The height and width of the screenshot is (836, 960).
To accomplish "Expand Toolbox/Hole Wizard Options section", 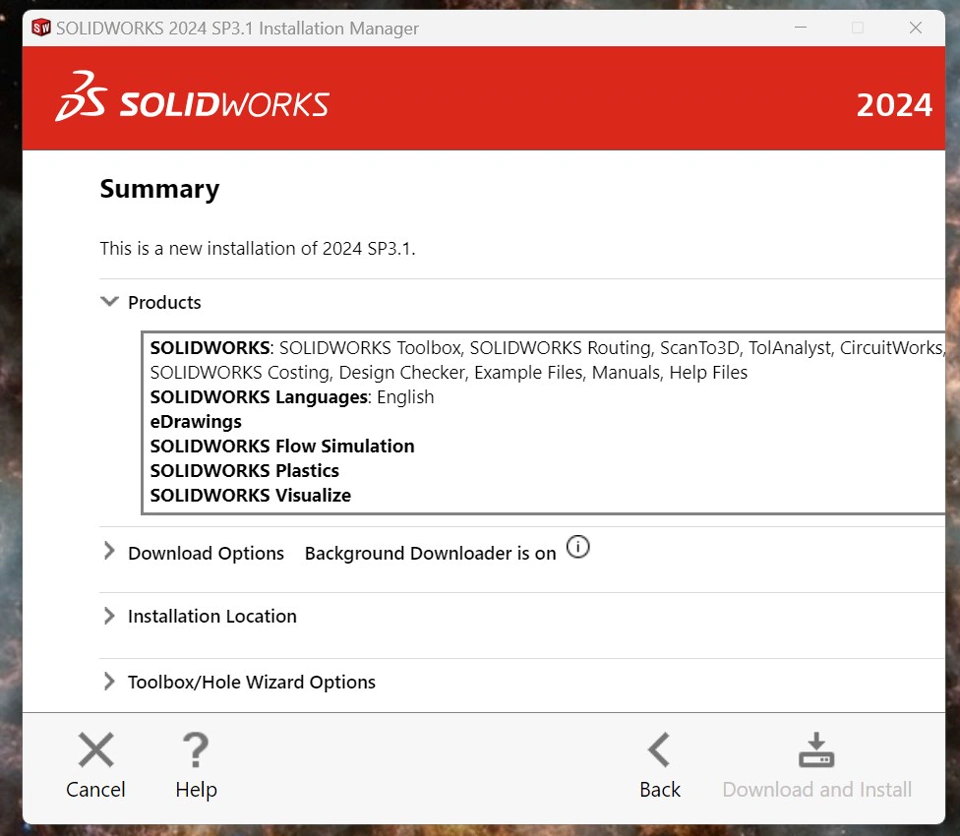I will (109, 681).
